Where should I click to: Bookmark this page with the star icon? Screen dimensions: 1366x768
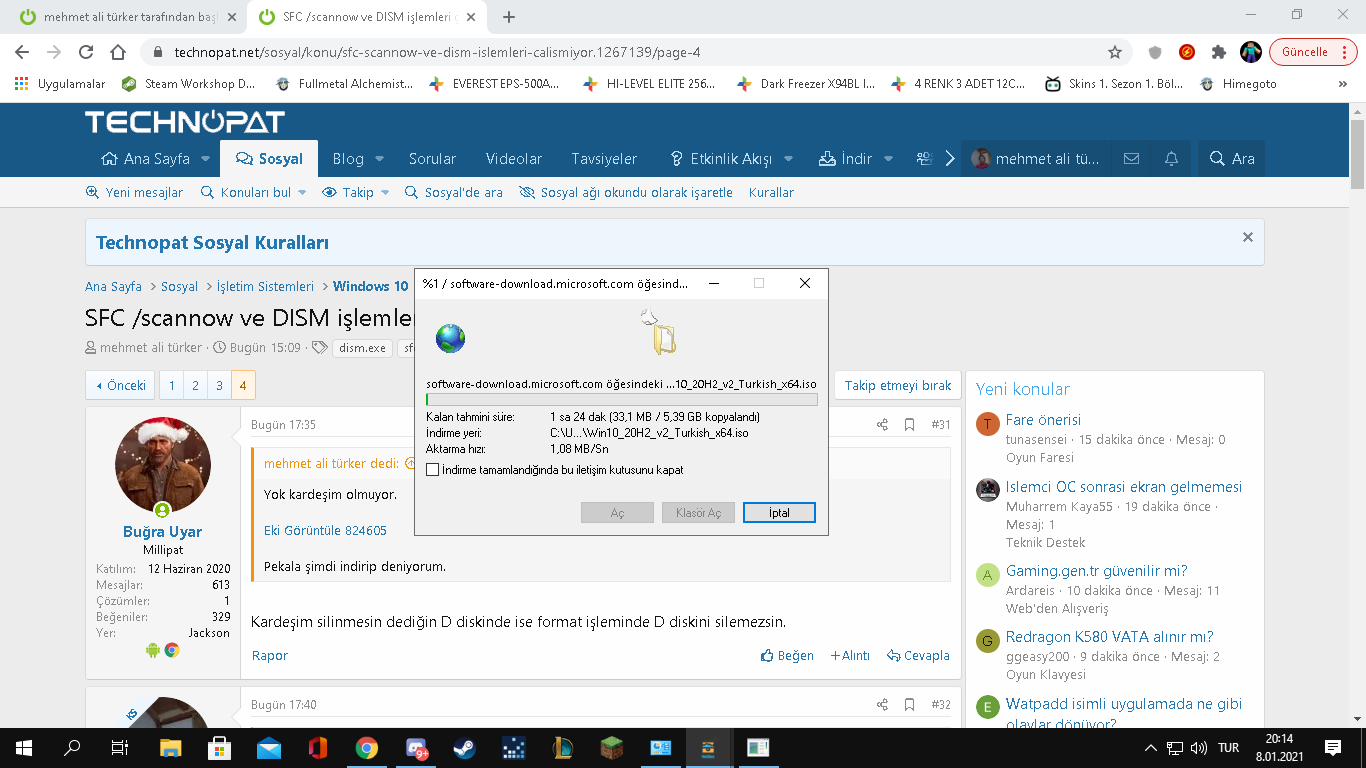point(1115,52)
